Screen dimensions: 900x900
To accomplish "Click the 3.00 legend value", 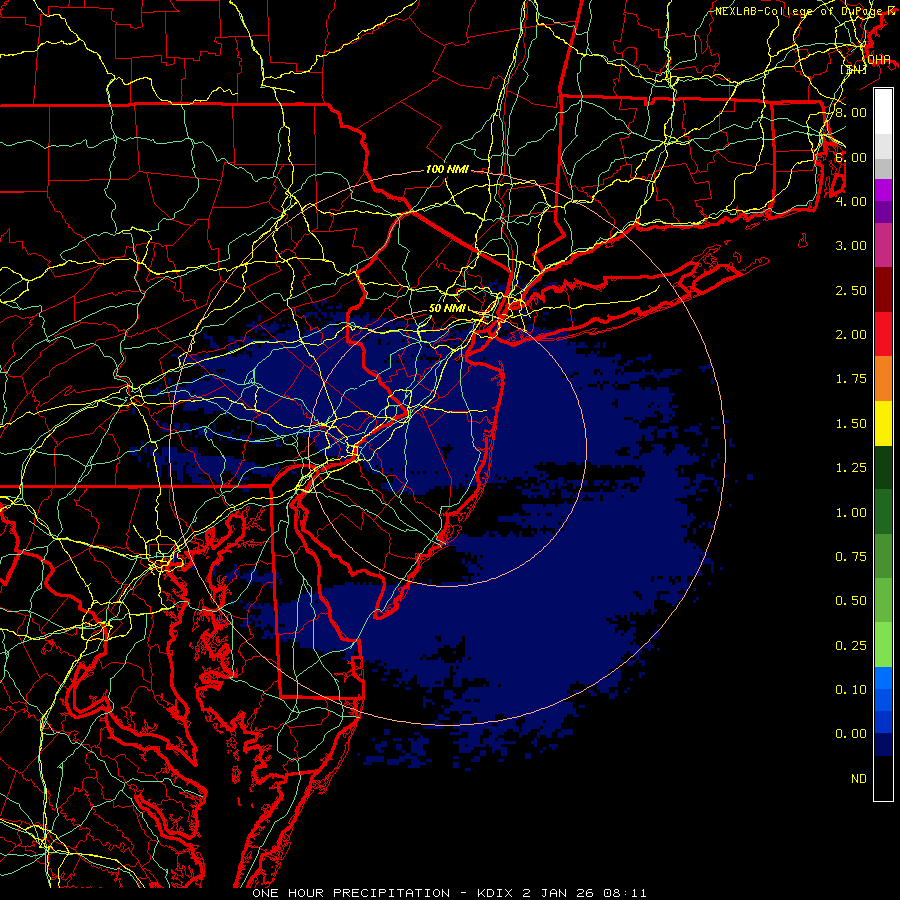I will 851,246.
